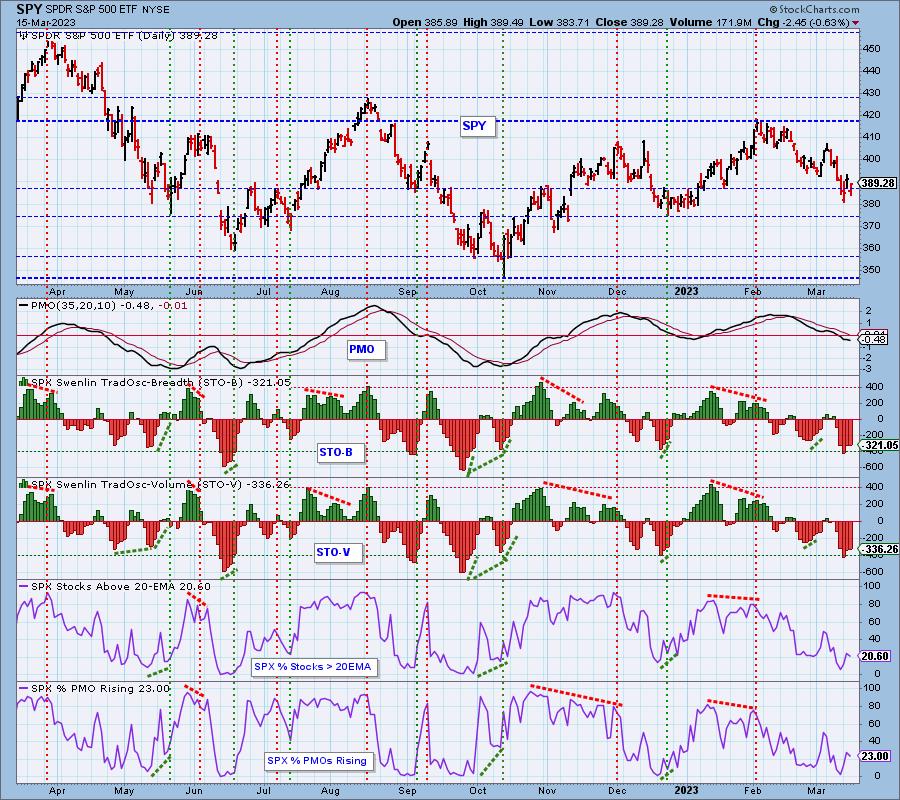Click the 23.00 axis value tag
This screenshot has height=800, width=900.
(876, 756)
